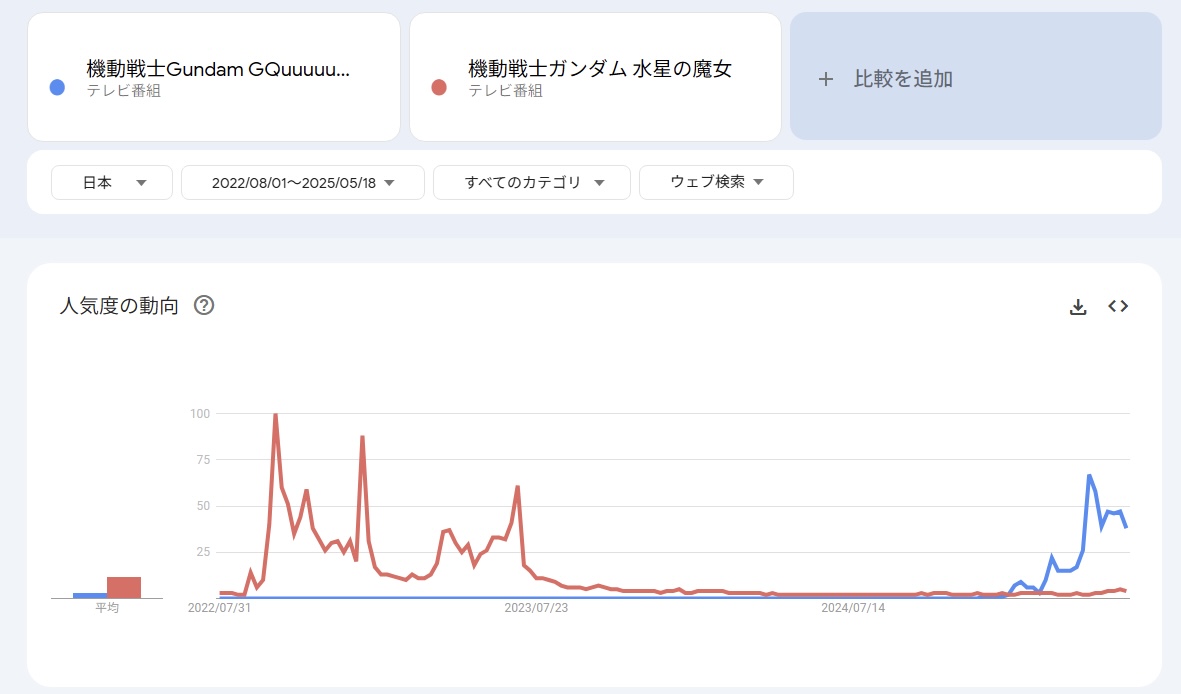Open the すべてのカテゴリ dropdown

point(532,182)
